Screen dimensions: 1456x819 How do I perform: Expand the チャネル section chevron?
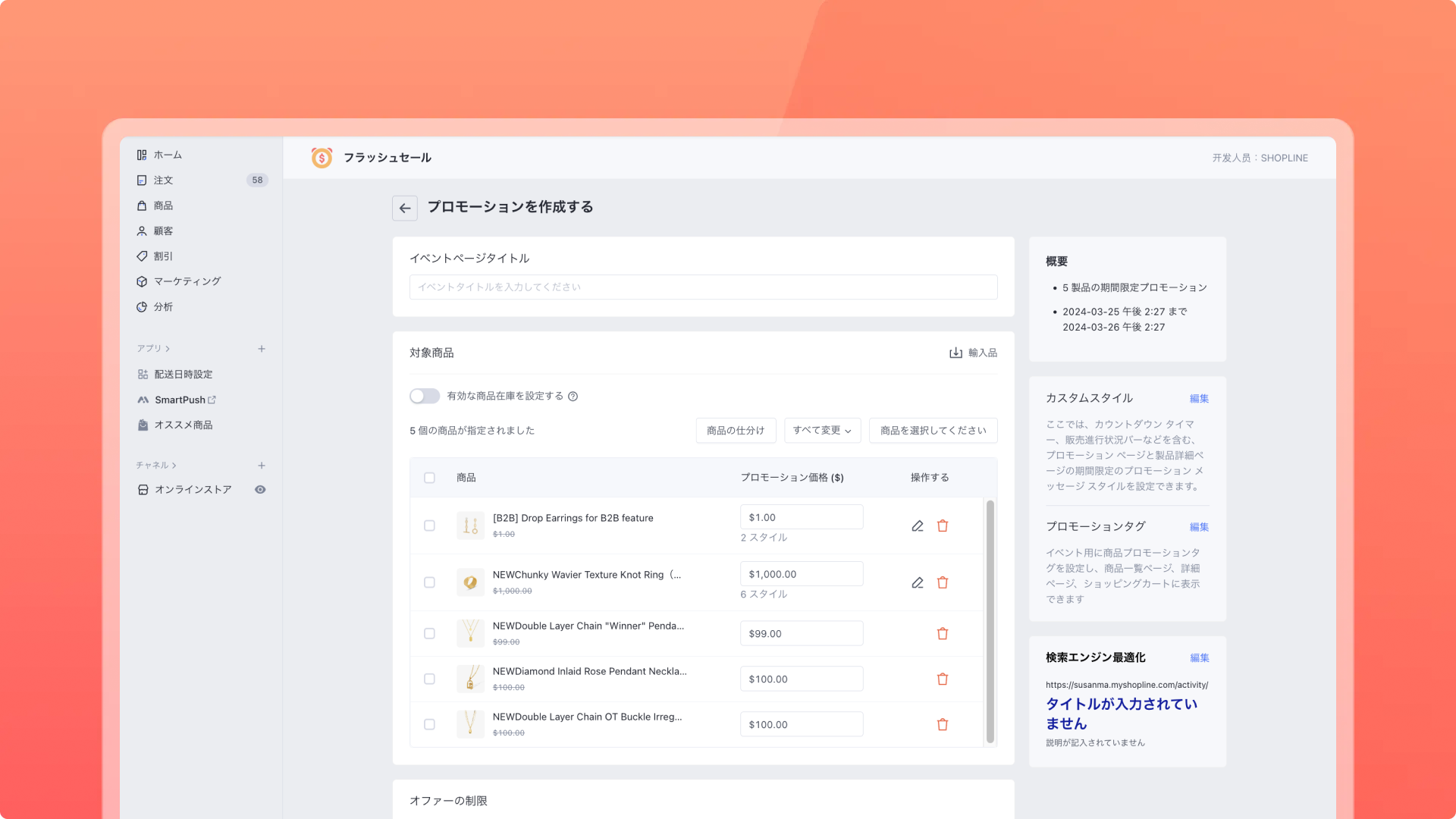pyautogui.click(x=174, y=466)
